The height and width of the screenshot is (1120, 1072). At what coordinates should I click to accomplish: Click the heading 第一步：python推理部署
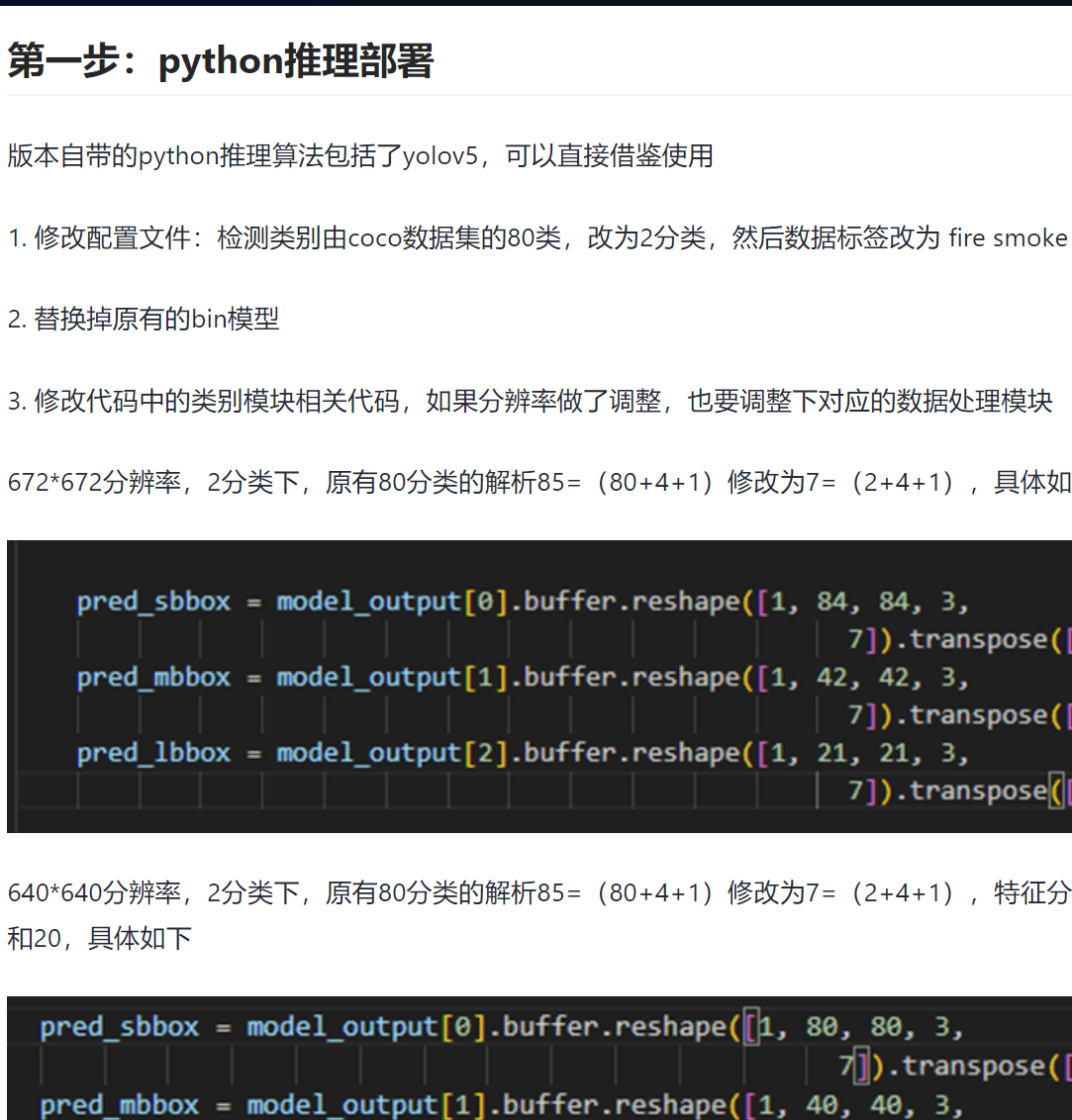221,61
